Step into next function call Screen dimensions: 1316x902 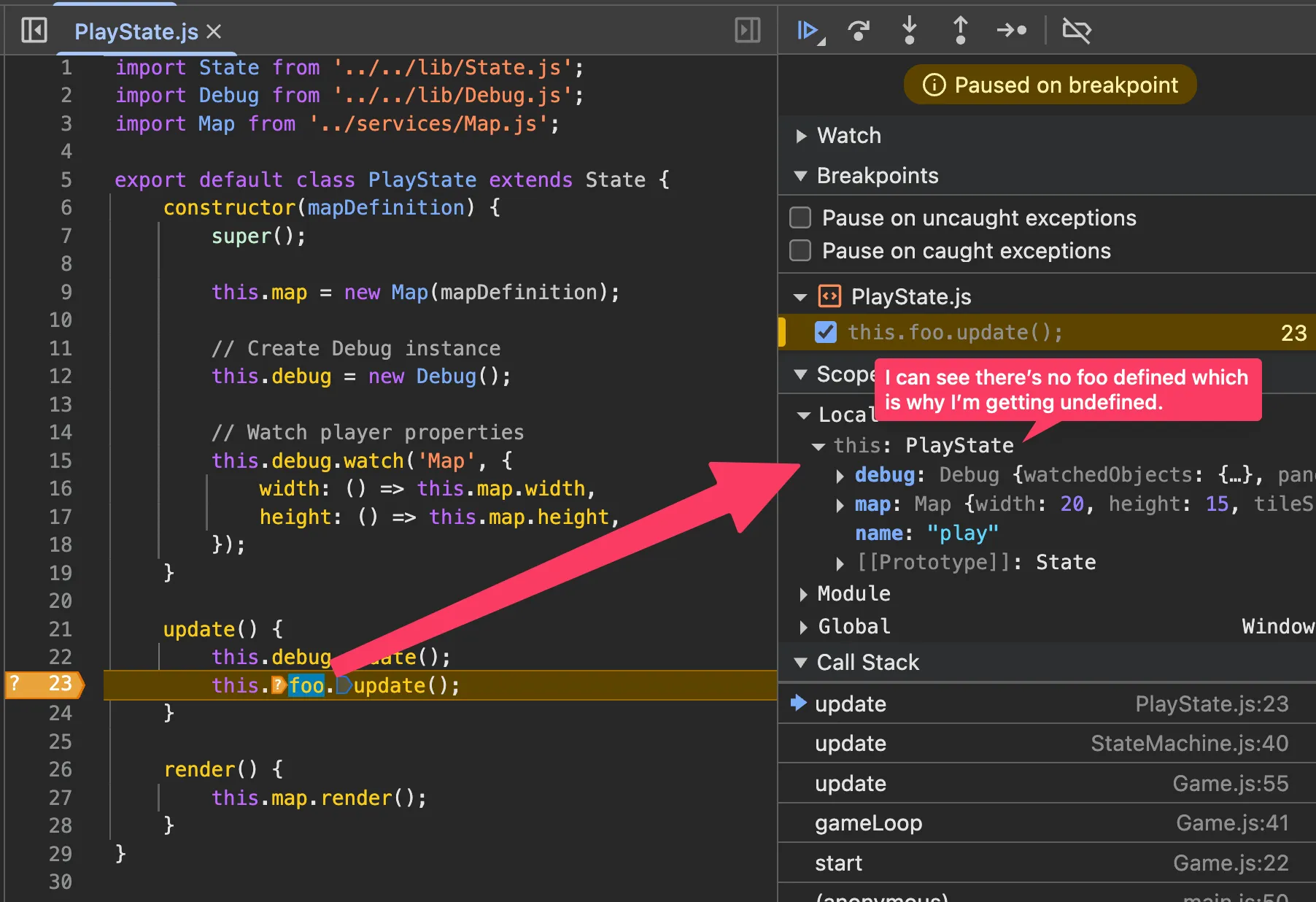click(x=909, y=31)
